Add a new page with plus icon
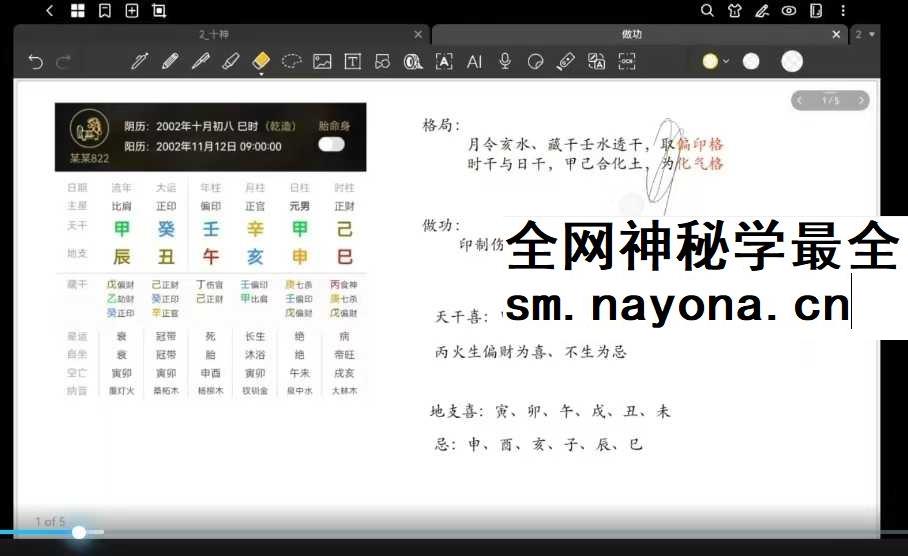Image resolution: width=908 pixels, height=556 pixels. [132, 10]
